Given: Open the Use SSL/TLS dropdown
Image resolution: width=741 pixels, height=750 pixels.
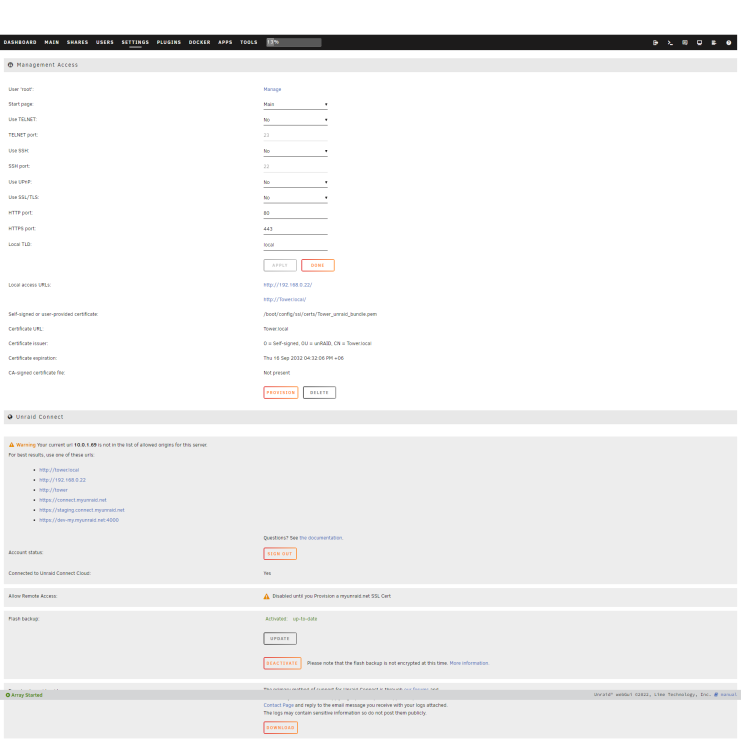Looking at the screenshot, I should coord(295,198).
